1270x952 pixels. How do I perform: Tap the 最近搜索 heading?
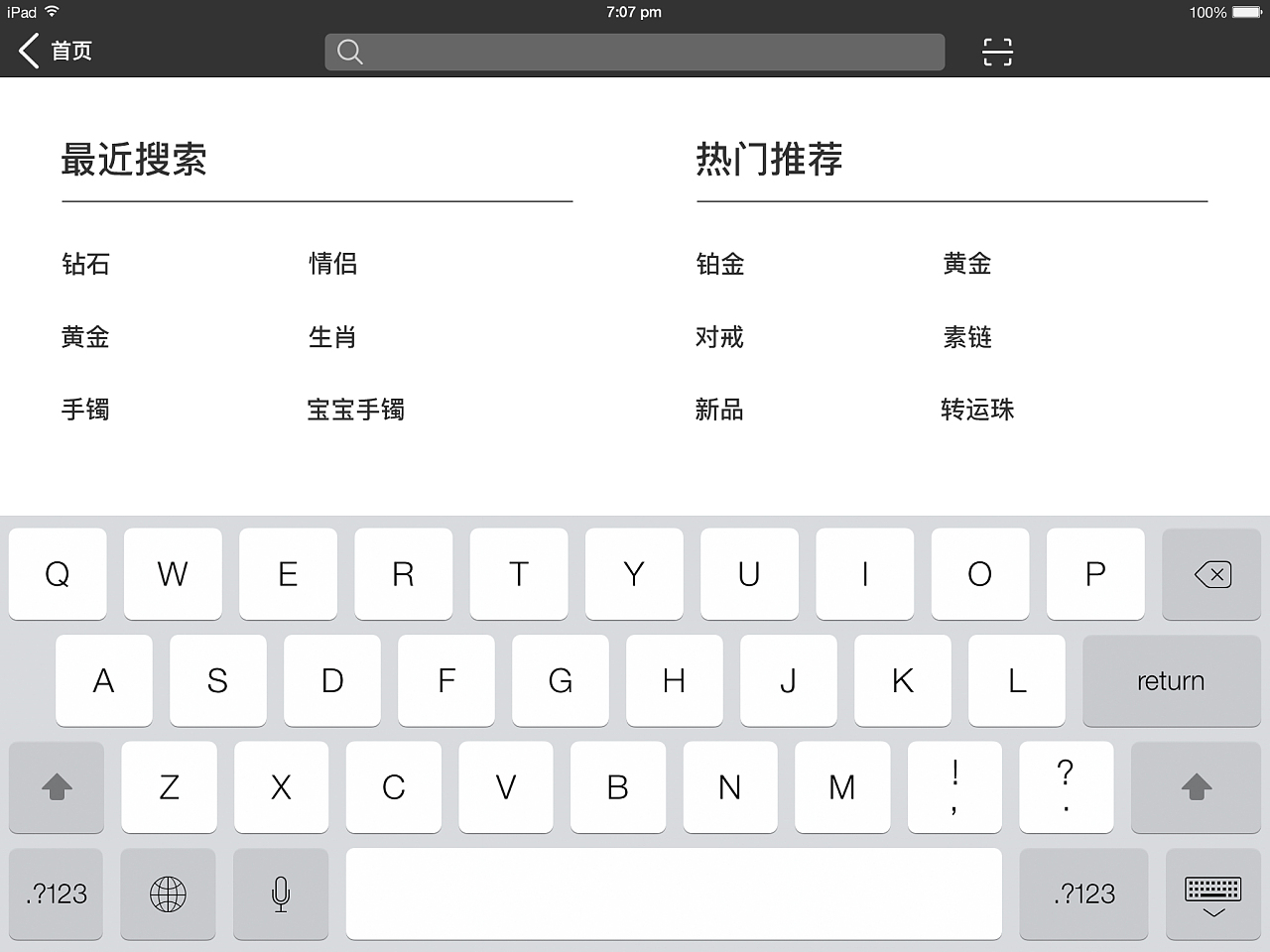coord(134,160)
